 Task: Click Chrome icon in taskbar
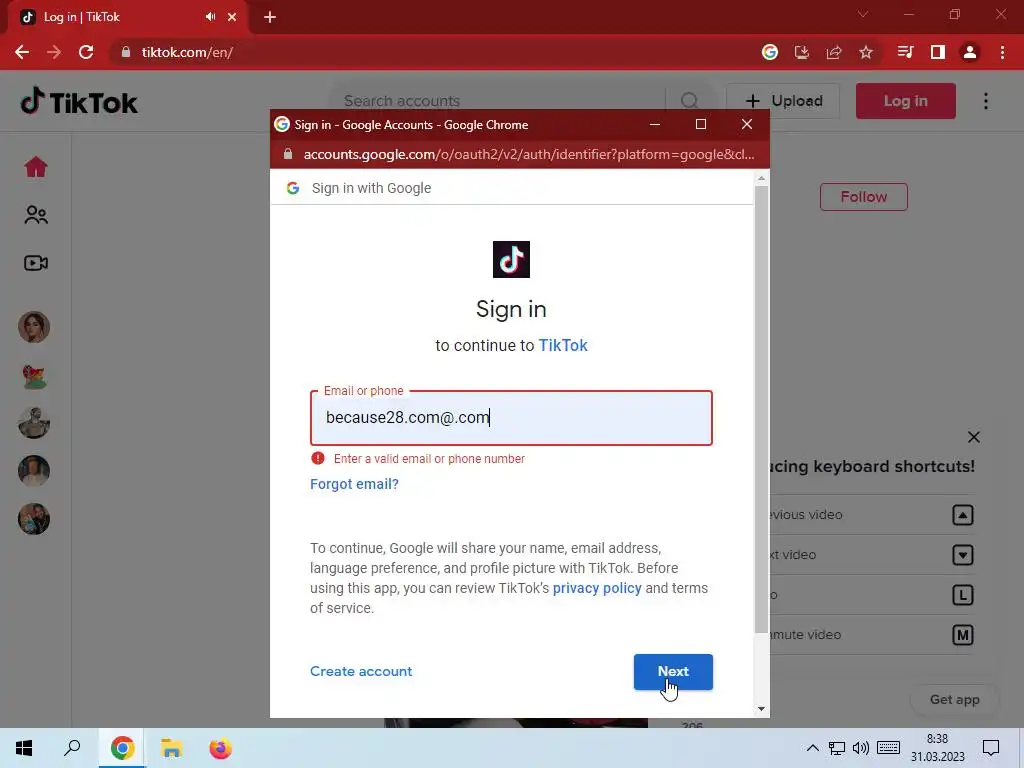pos(122,748)
